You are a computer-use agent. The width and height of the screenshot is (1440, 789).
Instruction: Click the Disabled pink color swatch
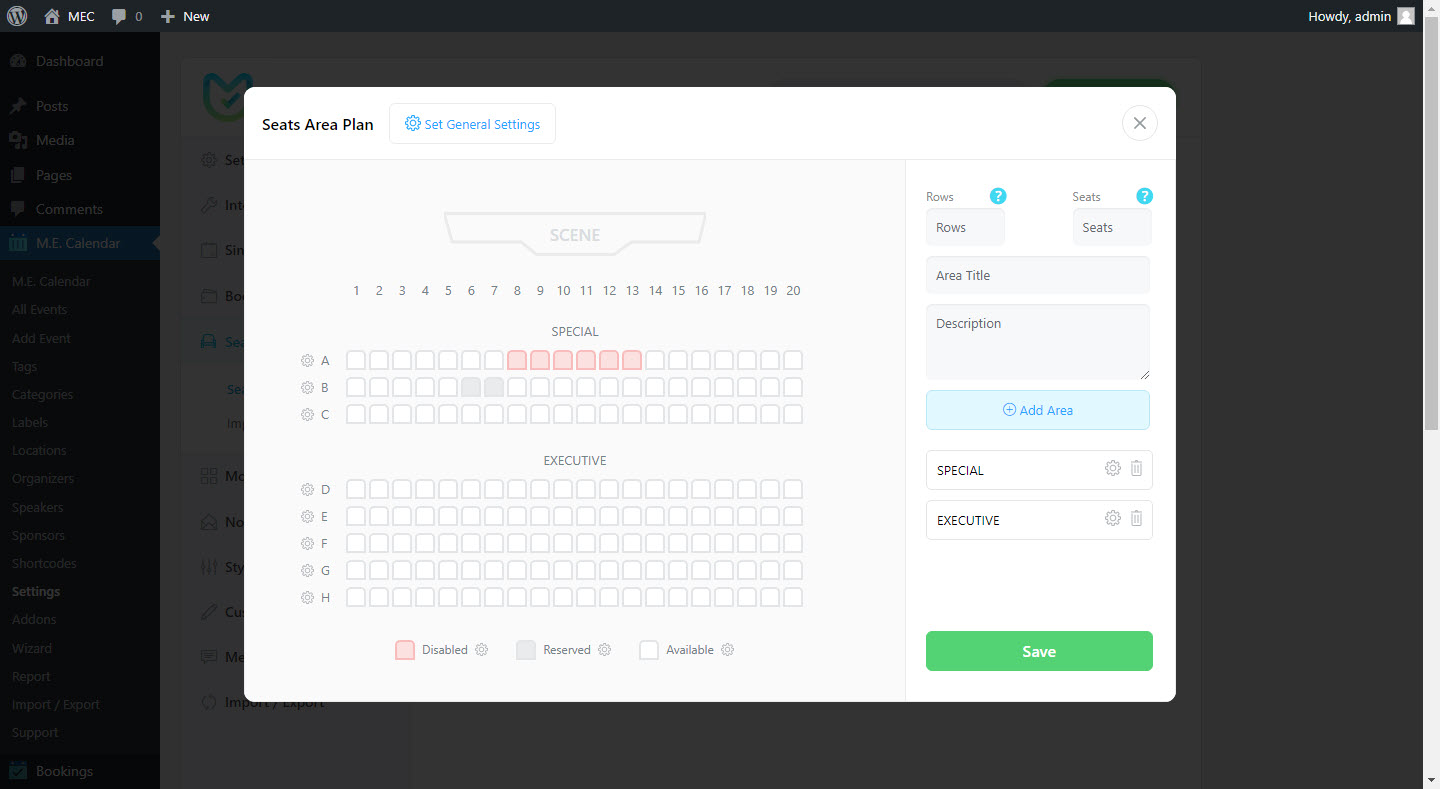pos(405,650)
